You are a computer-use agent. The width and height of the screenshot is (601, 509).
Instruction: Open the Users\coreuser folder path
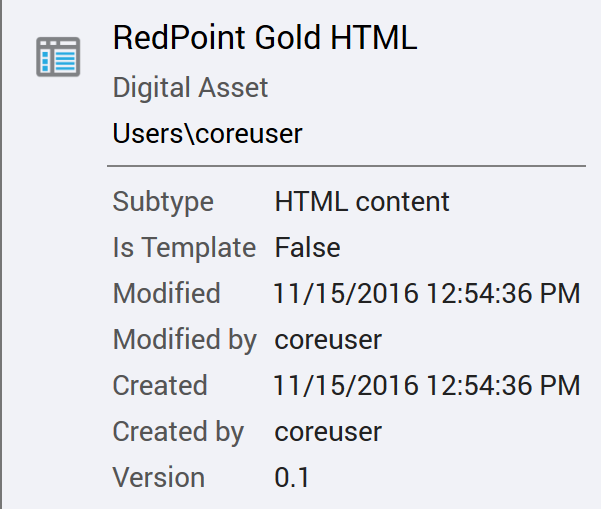(207, 133)
